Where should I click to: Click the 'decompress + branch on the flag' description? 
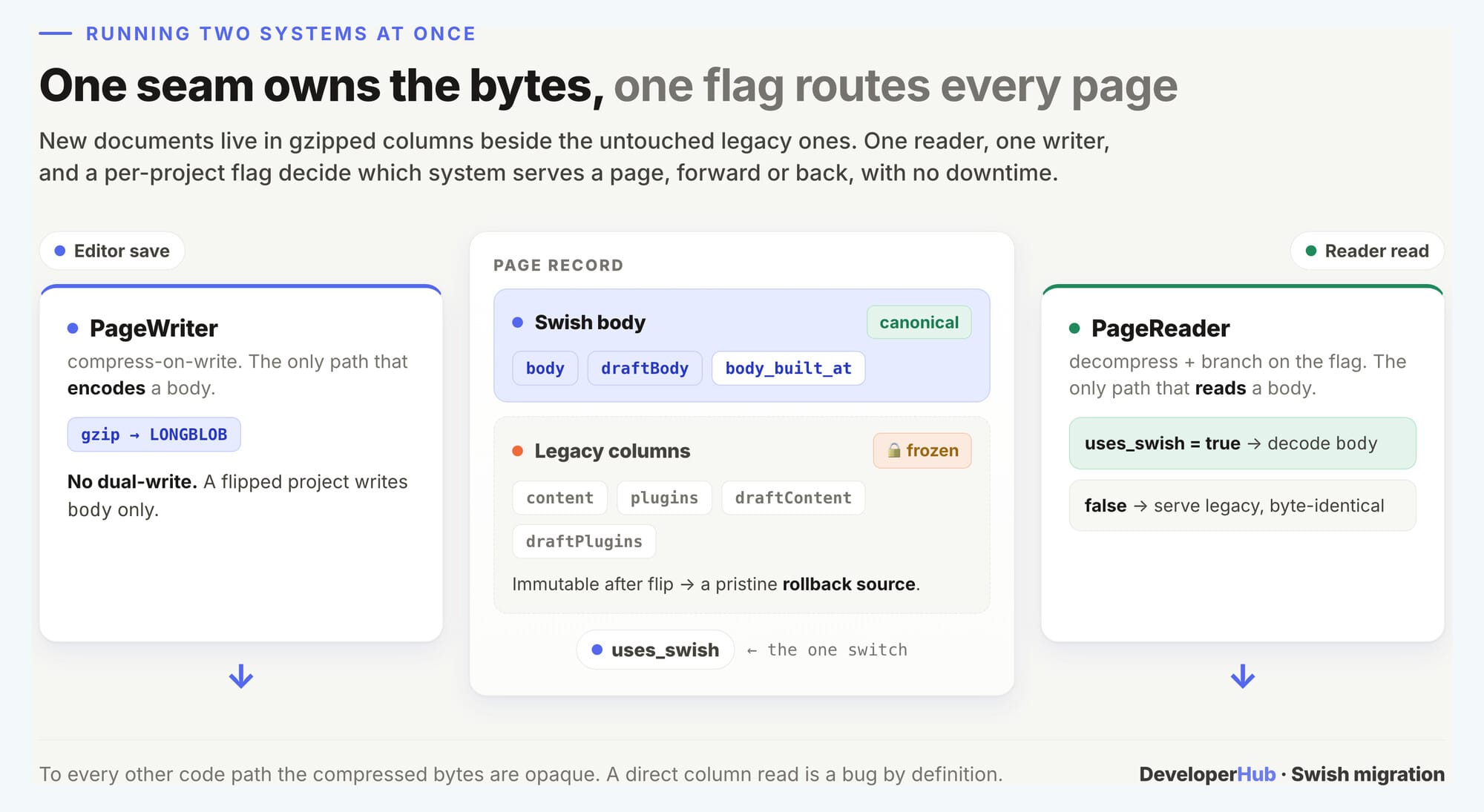click(x=1238, y=375)
